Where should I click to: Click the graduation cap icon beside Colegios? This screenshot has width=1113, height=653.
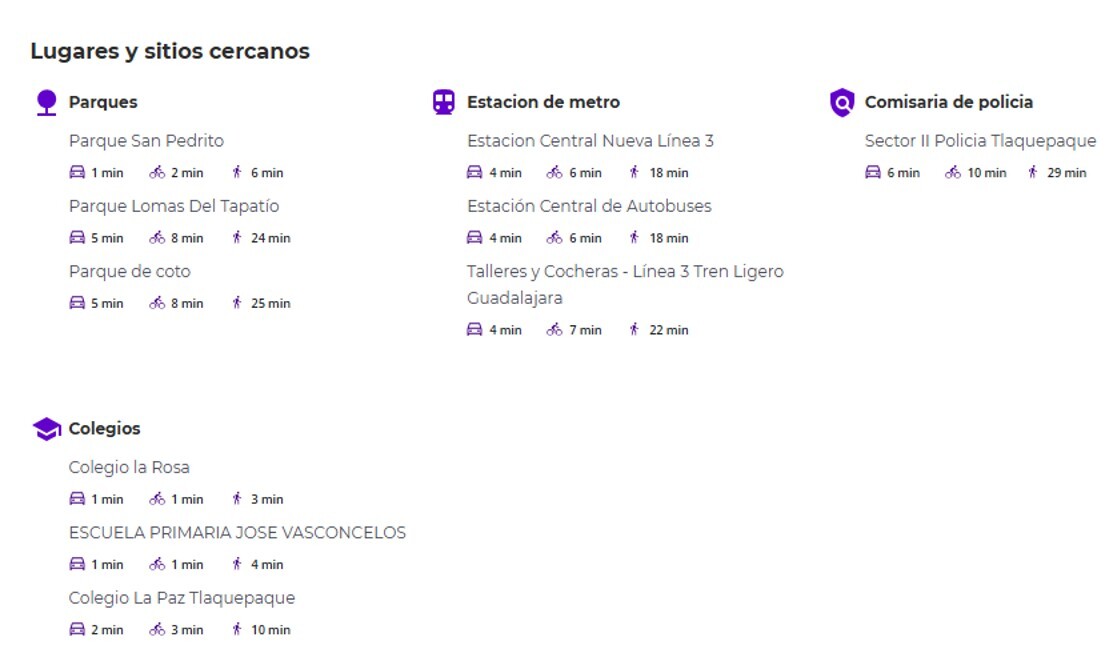coord(46,429)
